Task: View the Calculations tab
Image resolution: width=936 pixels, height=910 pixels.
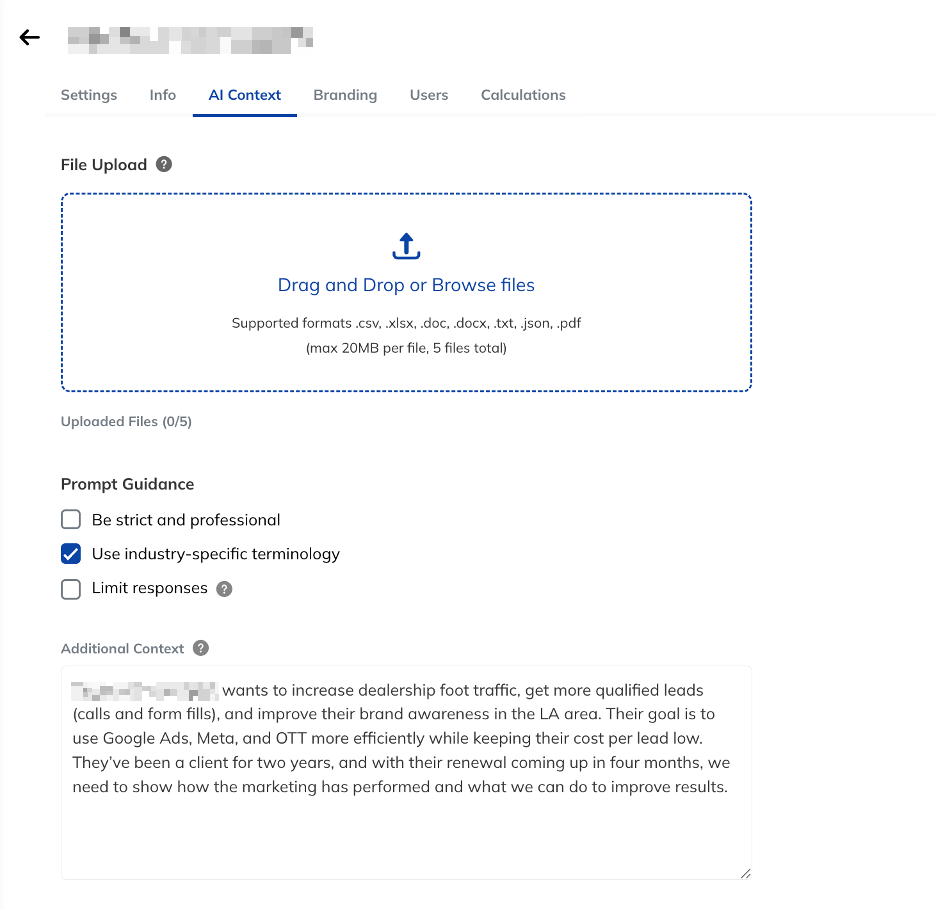Action: [x=523, y=95]
